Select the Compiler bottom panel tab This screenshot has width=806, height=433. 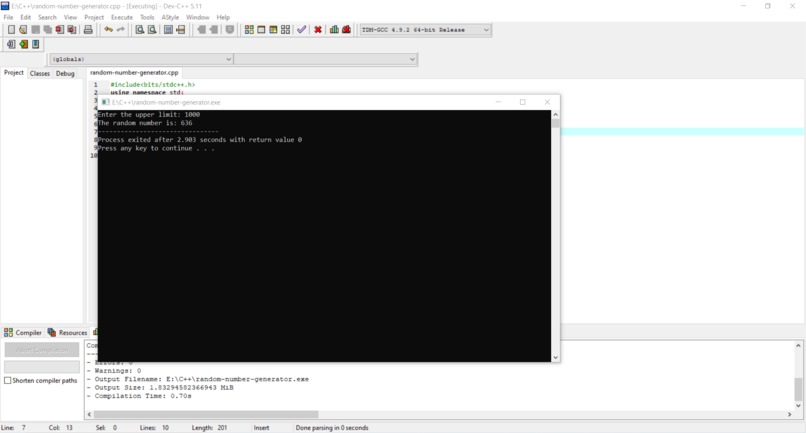pos(23,333)
